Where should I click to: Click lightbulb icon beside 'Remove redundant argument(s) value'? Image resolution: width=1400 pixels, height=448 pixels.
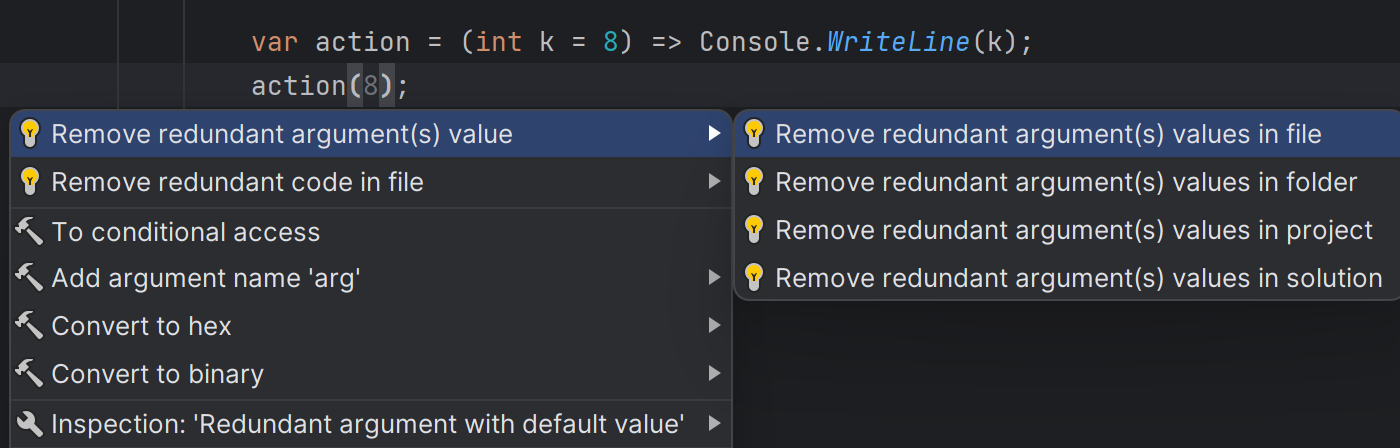coord(30,134)
